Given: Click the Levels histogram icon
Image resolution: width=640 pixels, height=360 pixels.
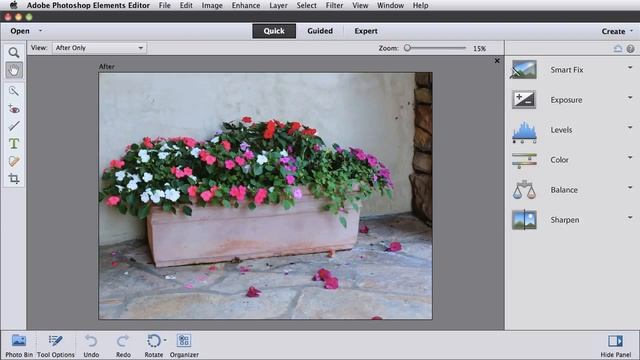Looking at the screenshot, I should (524, 131).
